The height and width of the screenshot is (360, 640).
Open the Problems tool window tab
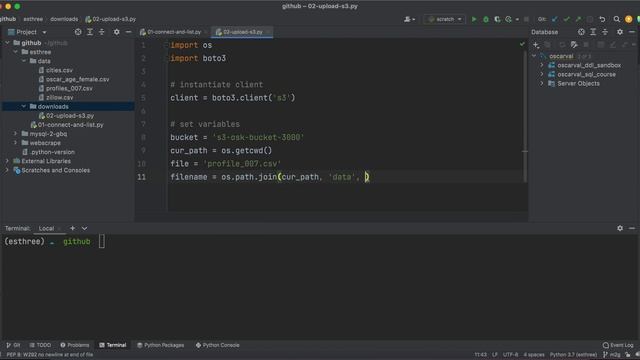click(x=75, y=345)
